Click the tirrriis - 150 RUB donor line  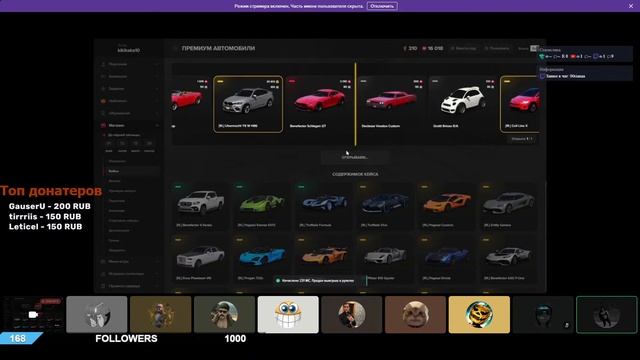(x=45, y=217)
